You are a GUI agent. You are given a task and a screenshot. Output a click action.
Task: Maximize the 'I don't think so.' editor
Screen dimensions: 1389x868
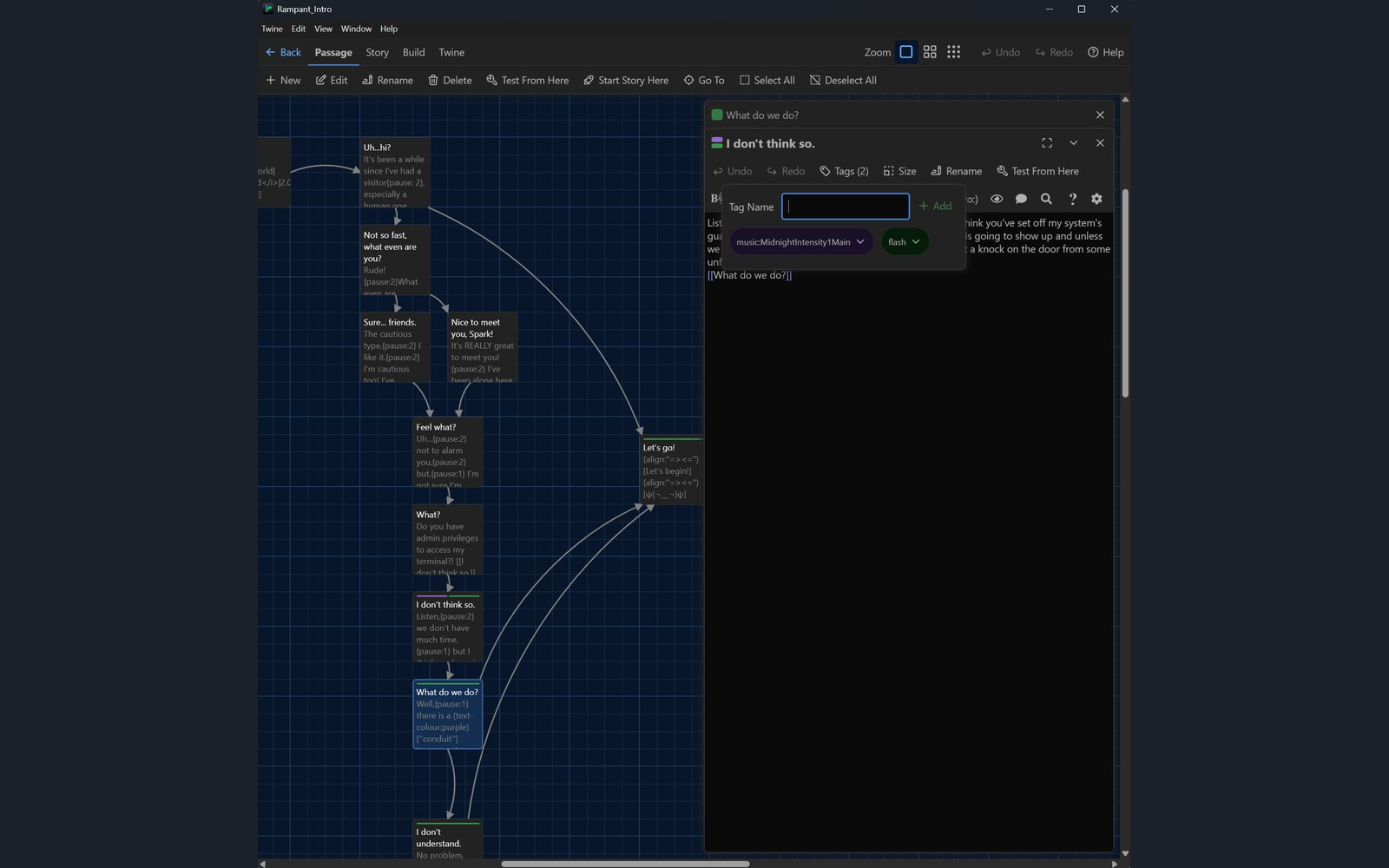click(x=1047, y=143)
